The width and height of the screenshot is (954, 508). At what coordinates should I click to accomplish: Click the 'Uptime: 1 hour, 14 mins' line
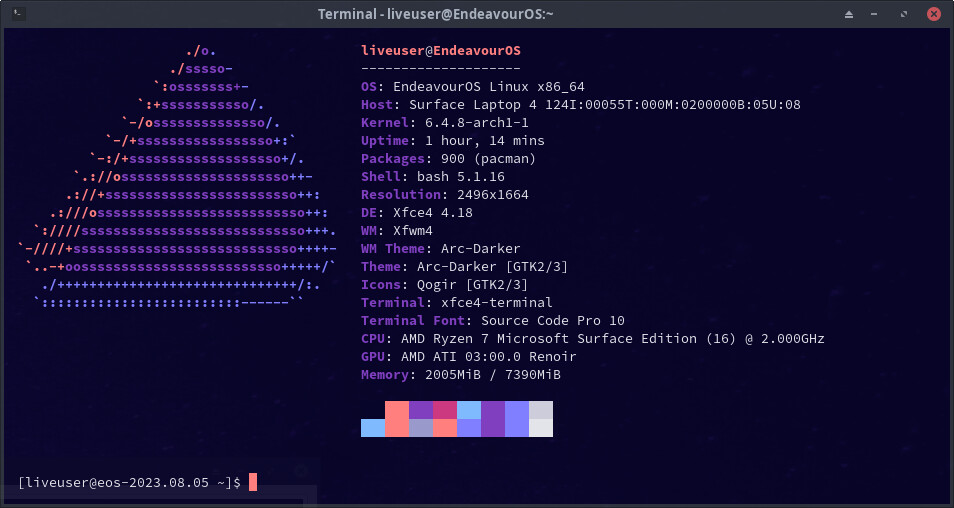point(453,141)
